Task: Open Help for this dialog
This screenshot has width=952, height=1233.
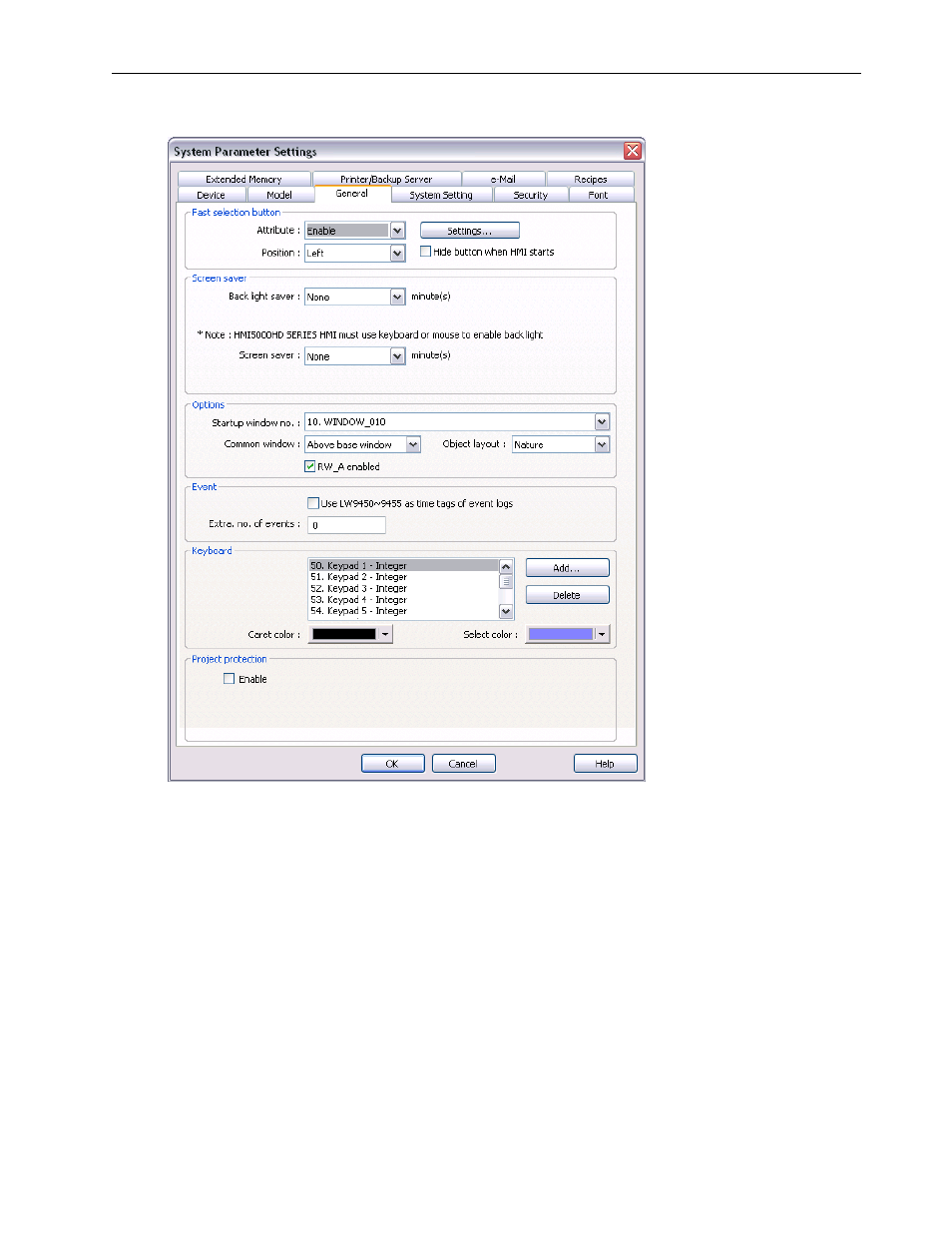Action: (x=605, y=764)
